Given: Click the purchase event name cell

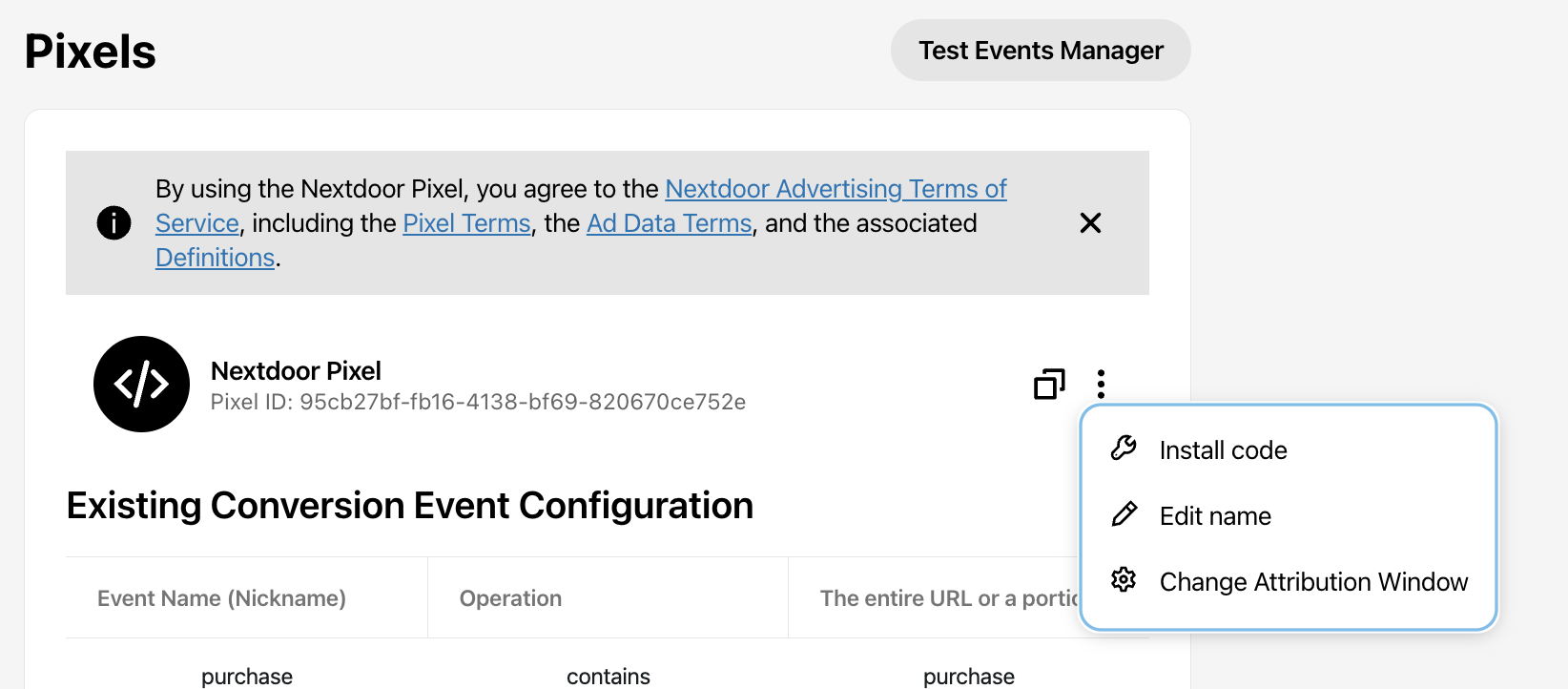Looking at the screenshot, I should (247, 676).
